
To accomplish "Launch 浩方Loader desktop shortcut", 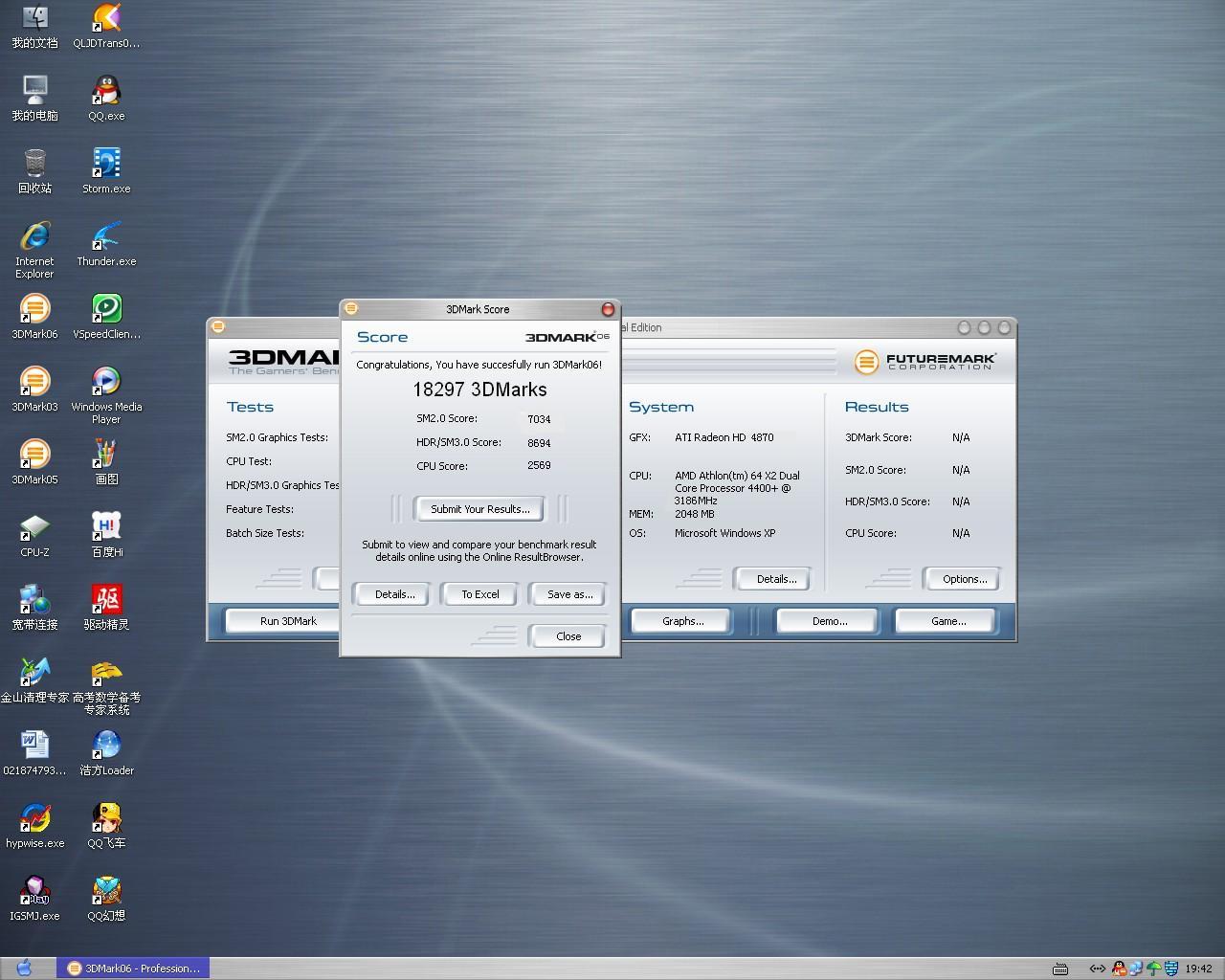I will point(106,753).
